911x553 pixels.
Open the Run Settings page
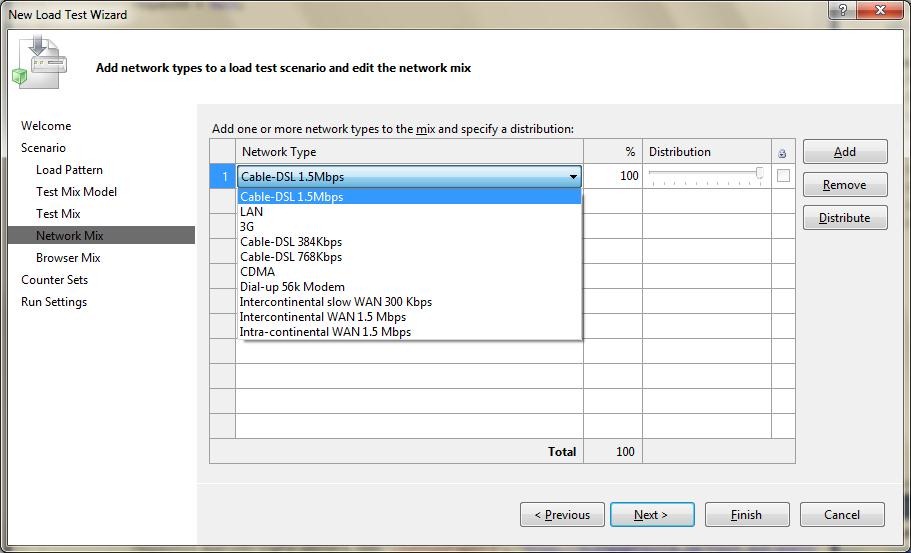point(54,302)
